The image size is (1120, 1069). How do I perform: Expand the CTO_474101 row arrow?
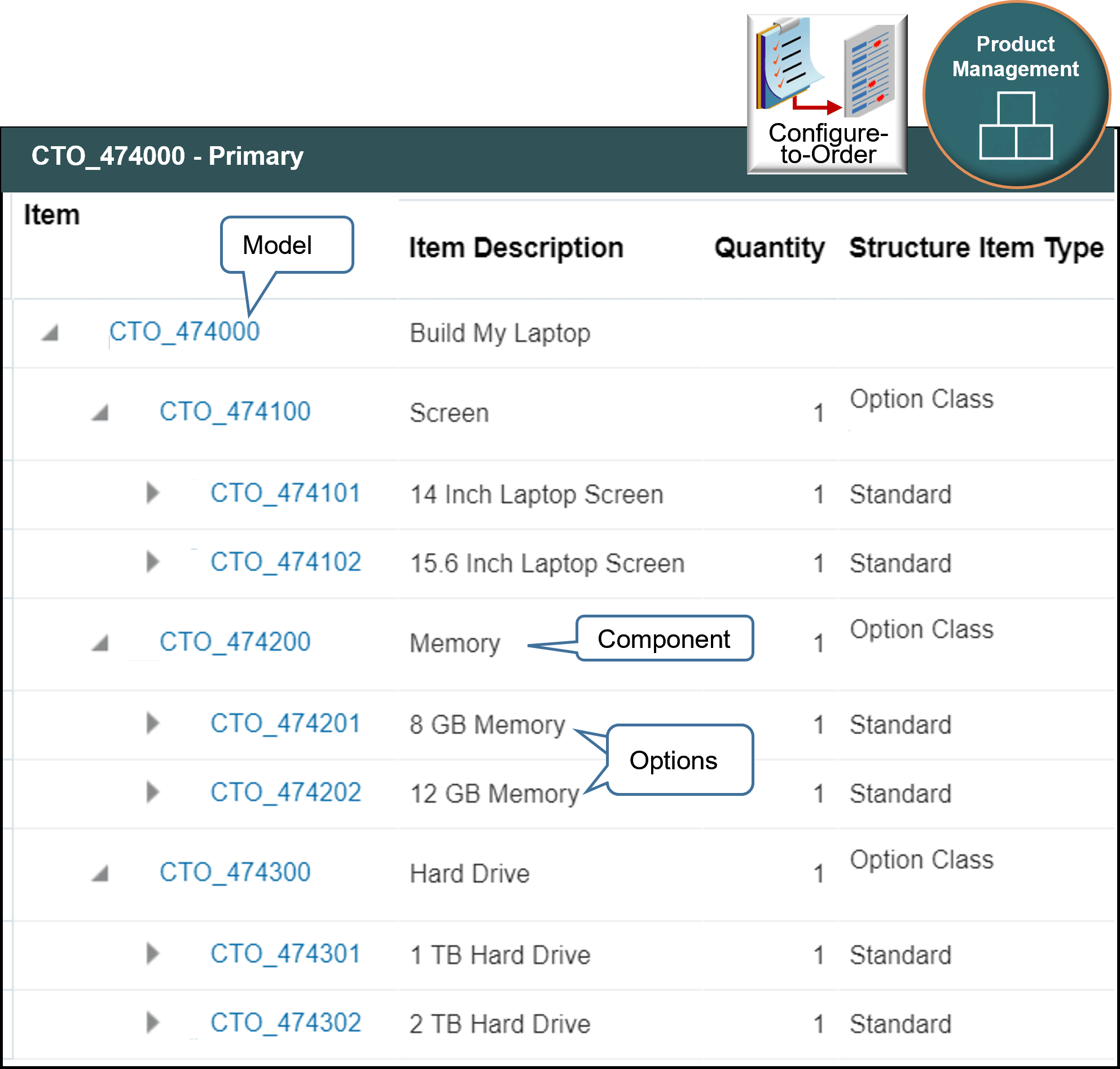[x=152, y=493]
